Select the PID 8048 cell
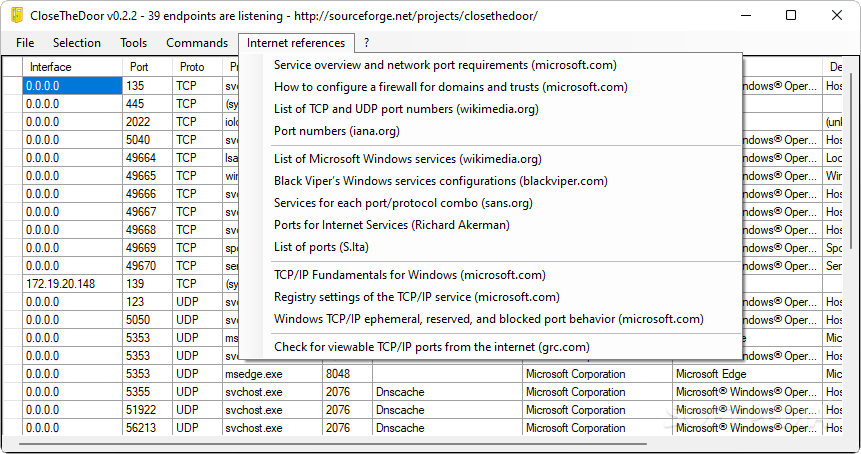This screenshot has width=861, height=454. tap(347, 374)
